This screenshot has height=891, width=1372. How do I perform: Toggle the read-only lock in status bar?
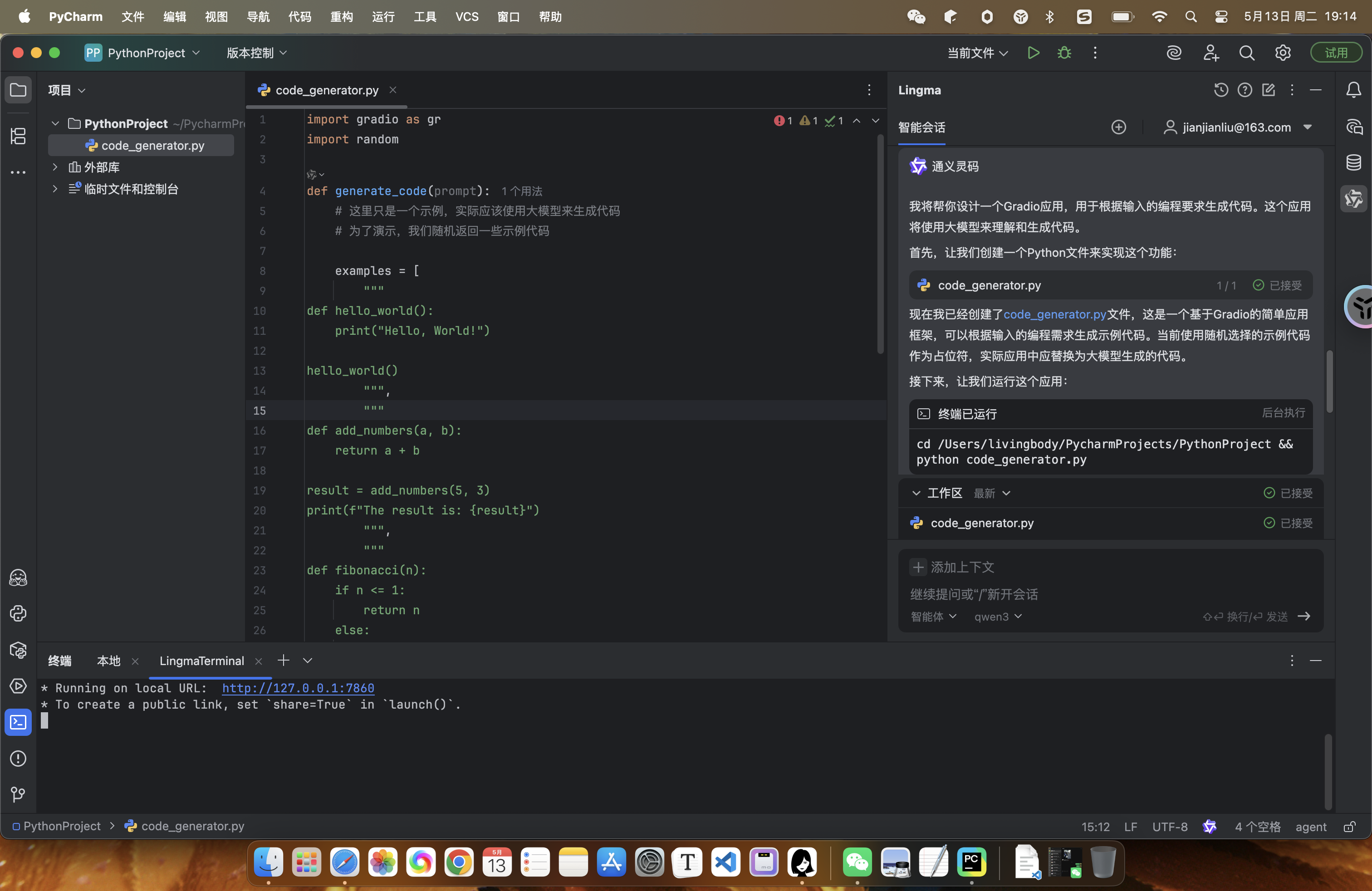[x=1349, y=827]
